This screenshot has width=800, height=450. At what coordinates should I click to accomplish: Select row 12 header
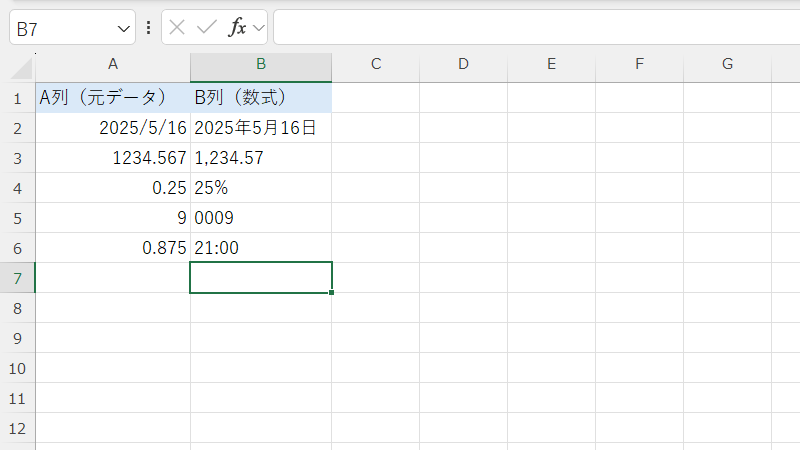(17, 428)
